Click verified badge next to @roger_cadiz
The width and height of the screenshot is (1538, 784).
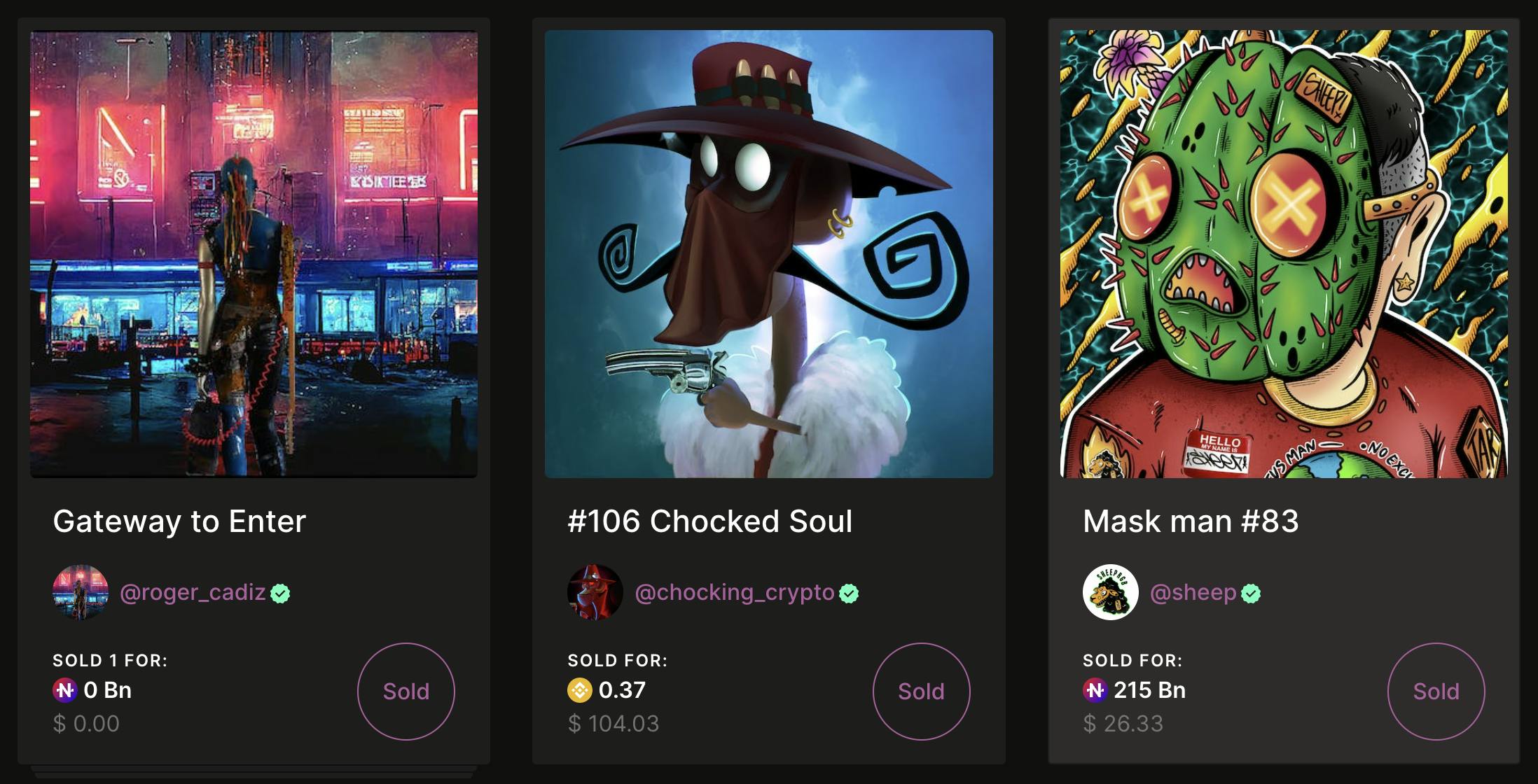coord(280,594)
